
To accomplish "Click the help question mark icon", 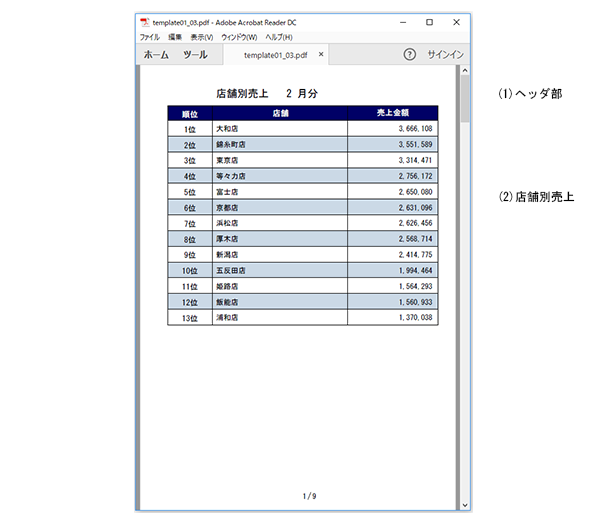I will (x=410, y=54).
